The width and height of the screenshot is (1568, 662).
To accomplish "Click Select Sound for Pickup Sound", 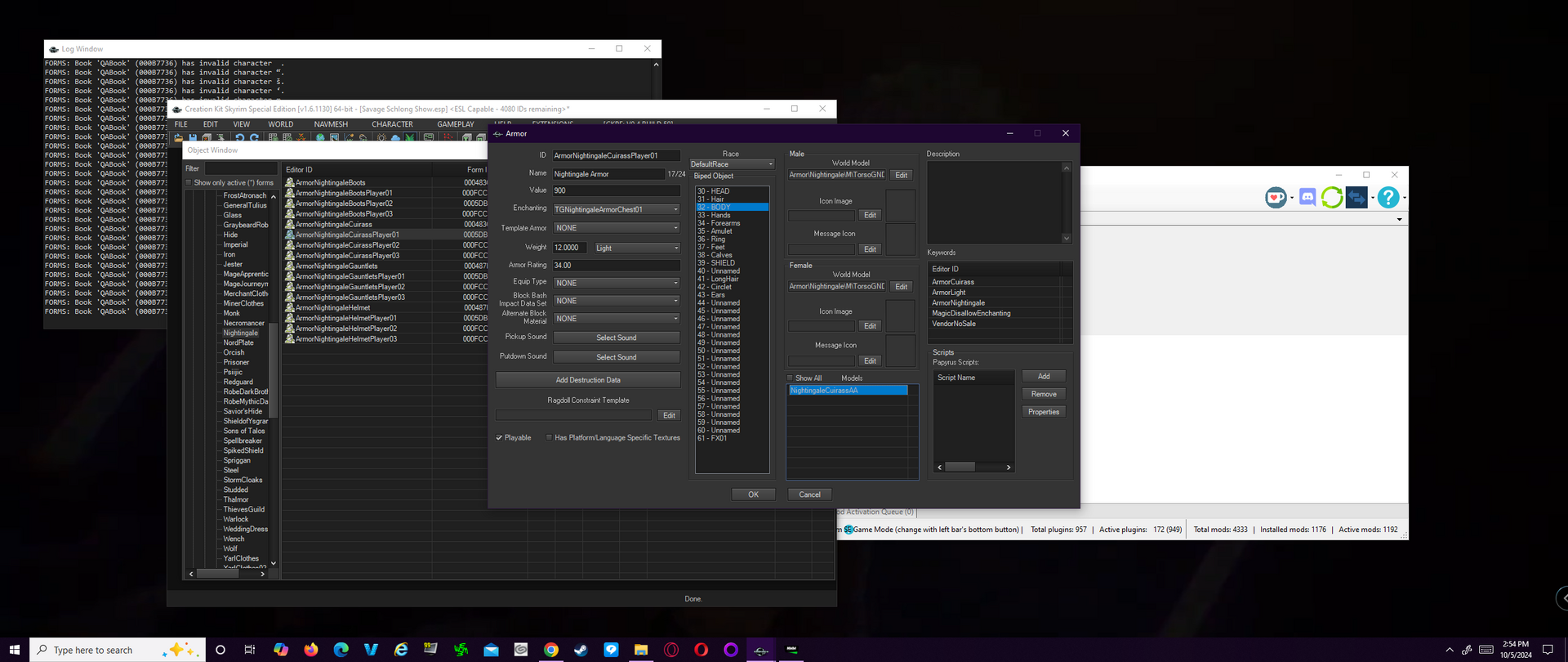I will tap(617, 338).
